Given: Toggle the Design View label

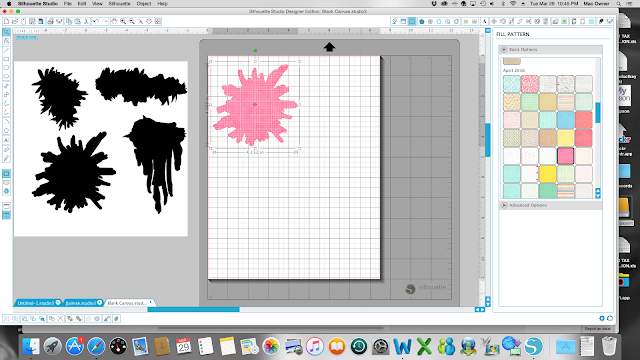Looking at the screenshot, I should (27, 37).
